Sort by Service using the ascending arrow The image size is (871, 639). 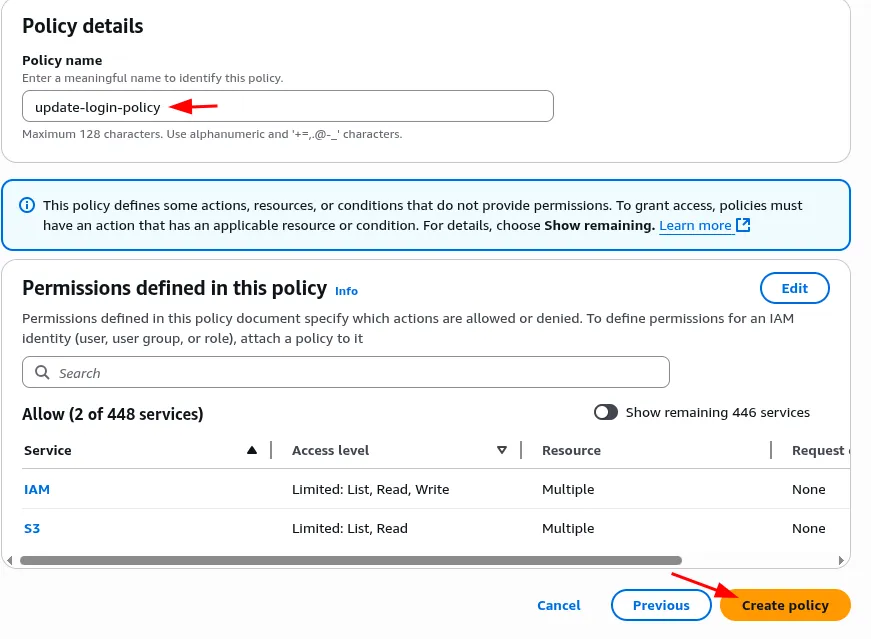click(x=252, y=450)
